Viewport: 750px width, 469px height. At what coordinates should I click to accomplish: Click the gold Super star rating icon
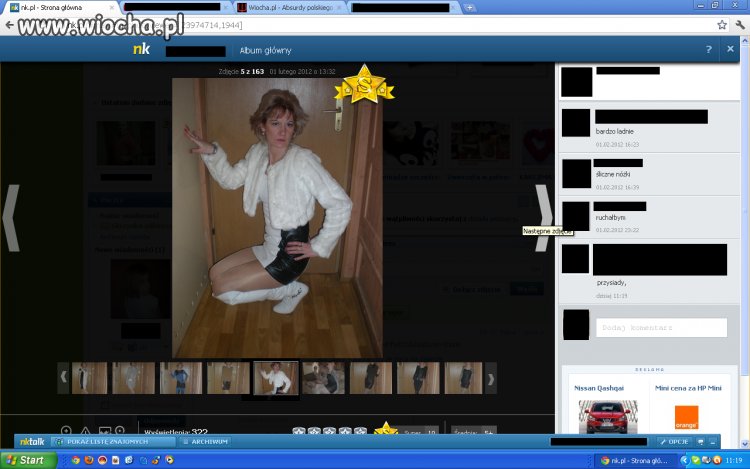point(386,428)
